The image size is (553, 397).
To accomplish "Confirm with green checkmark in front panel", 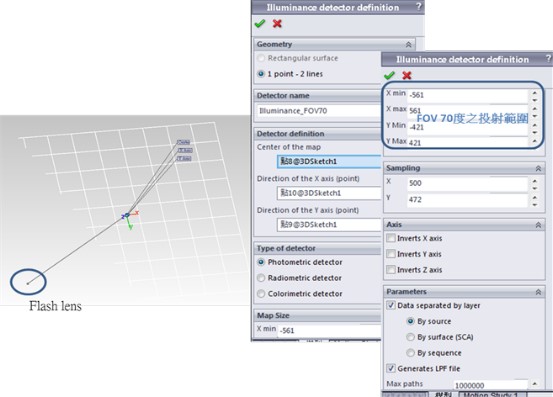I will coord(389,75).
